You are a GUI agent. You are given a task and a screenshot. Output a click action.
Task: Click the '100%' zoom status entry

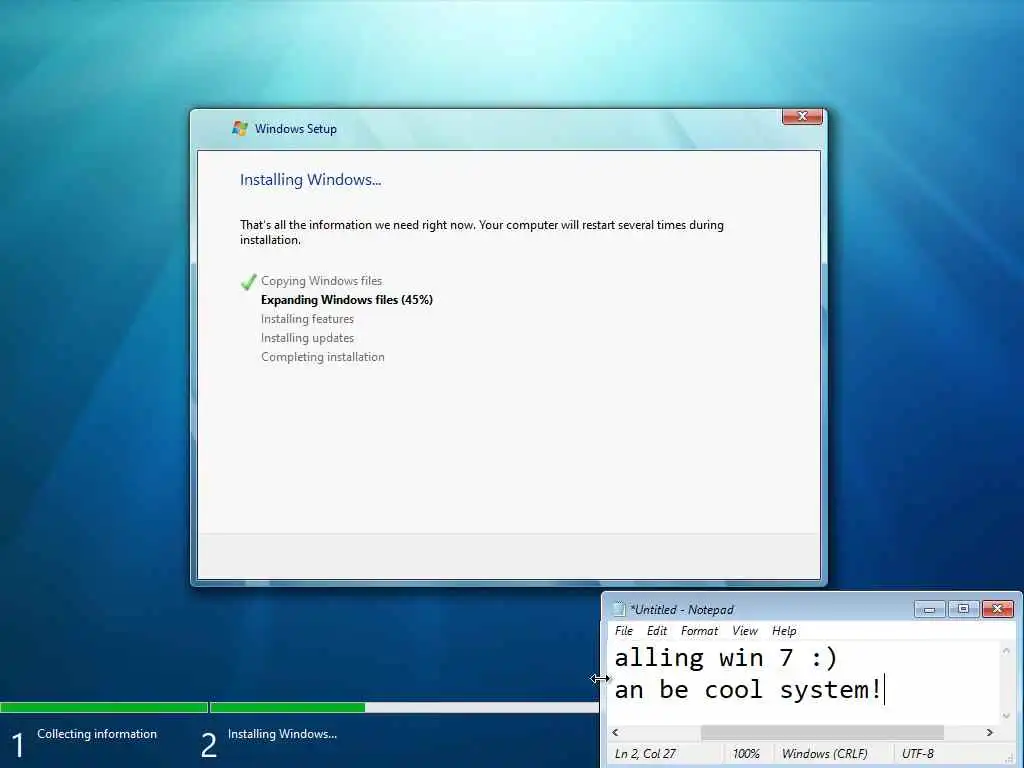pyautogui.click(x=746, y=754)
